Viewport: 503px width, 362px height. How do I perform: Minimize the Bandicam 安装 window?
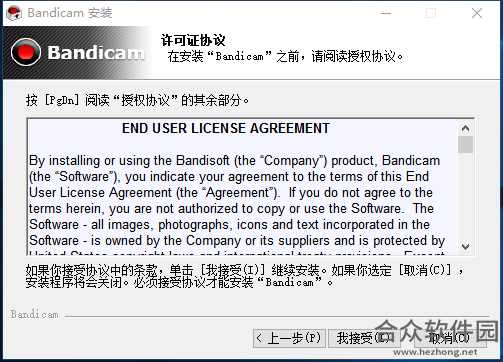pyautogui.click(x=386, y=13)
